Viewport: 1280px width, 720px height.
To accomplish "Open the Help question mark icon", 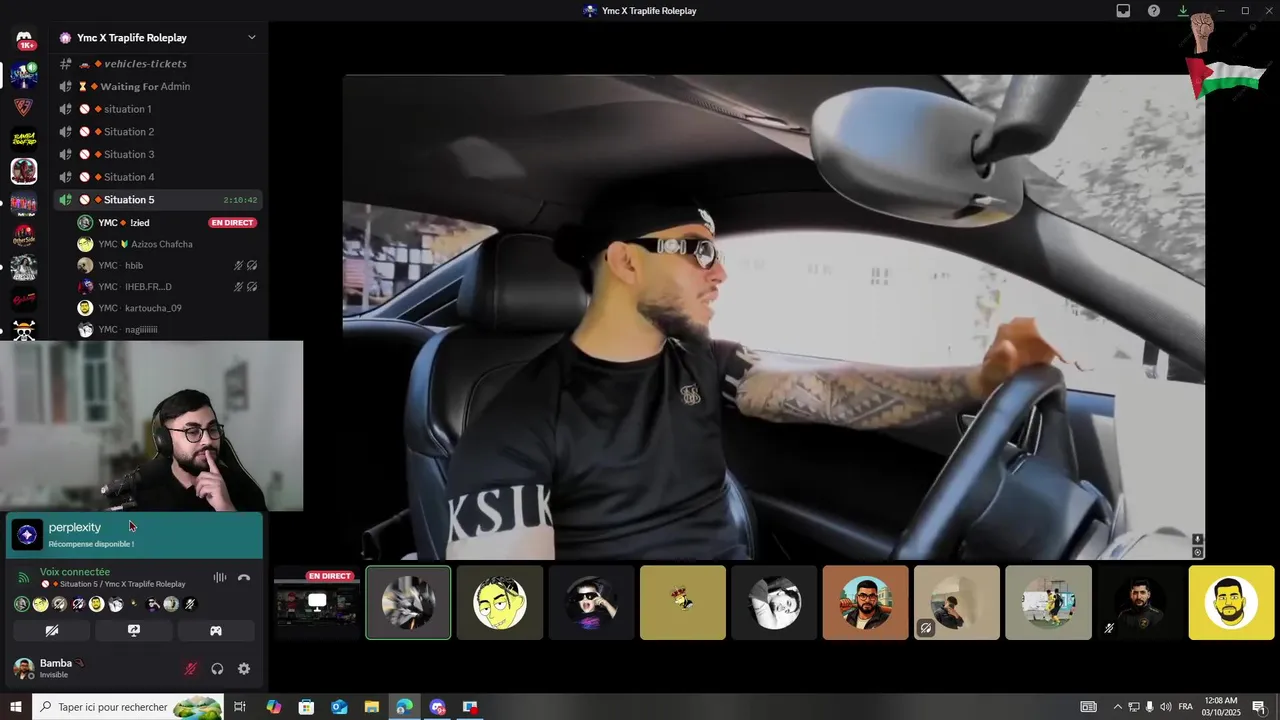I will [x=1154, y=11].
